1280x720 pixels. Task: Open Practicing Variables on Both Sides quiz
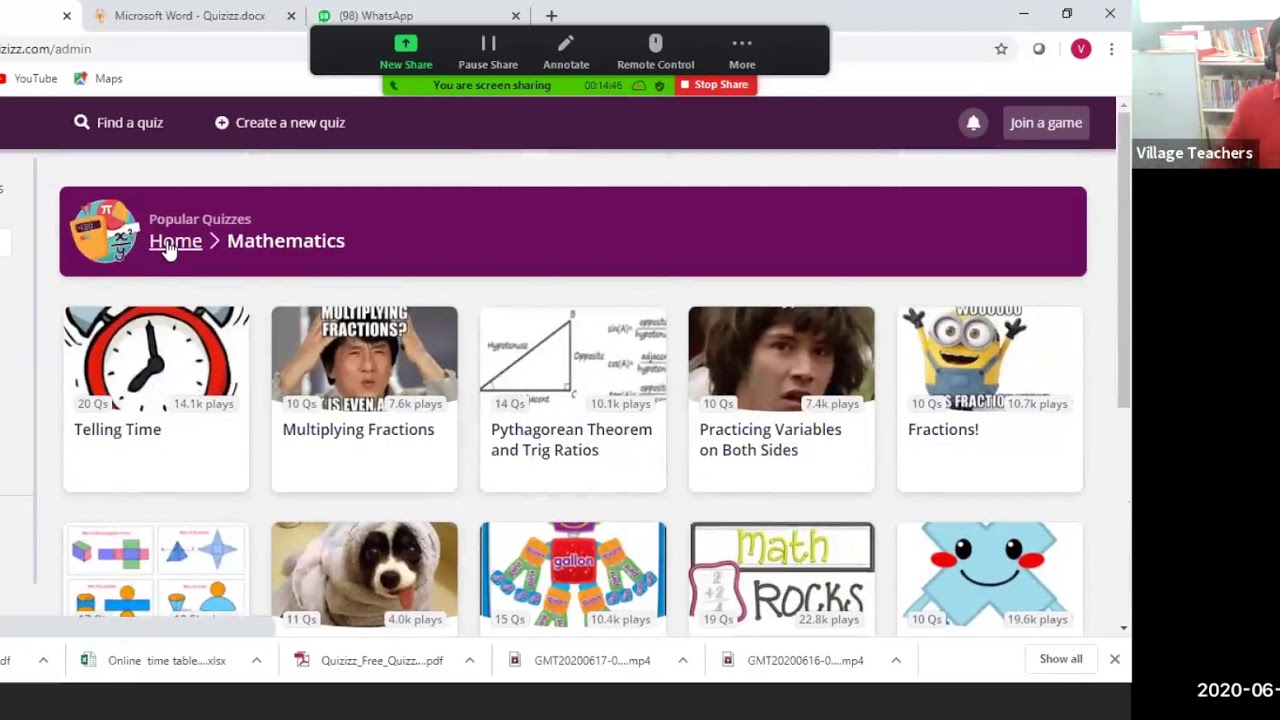[781, 399]
